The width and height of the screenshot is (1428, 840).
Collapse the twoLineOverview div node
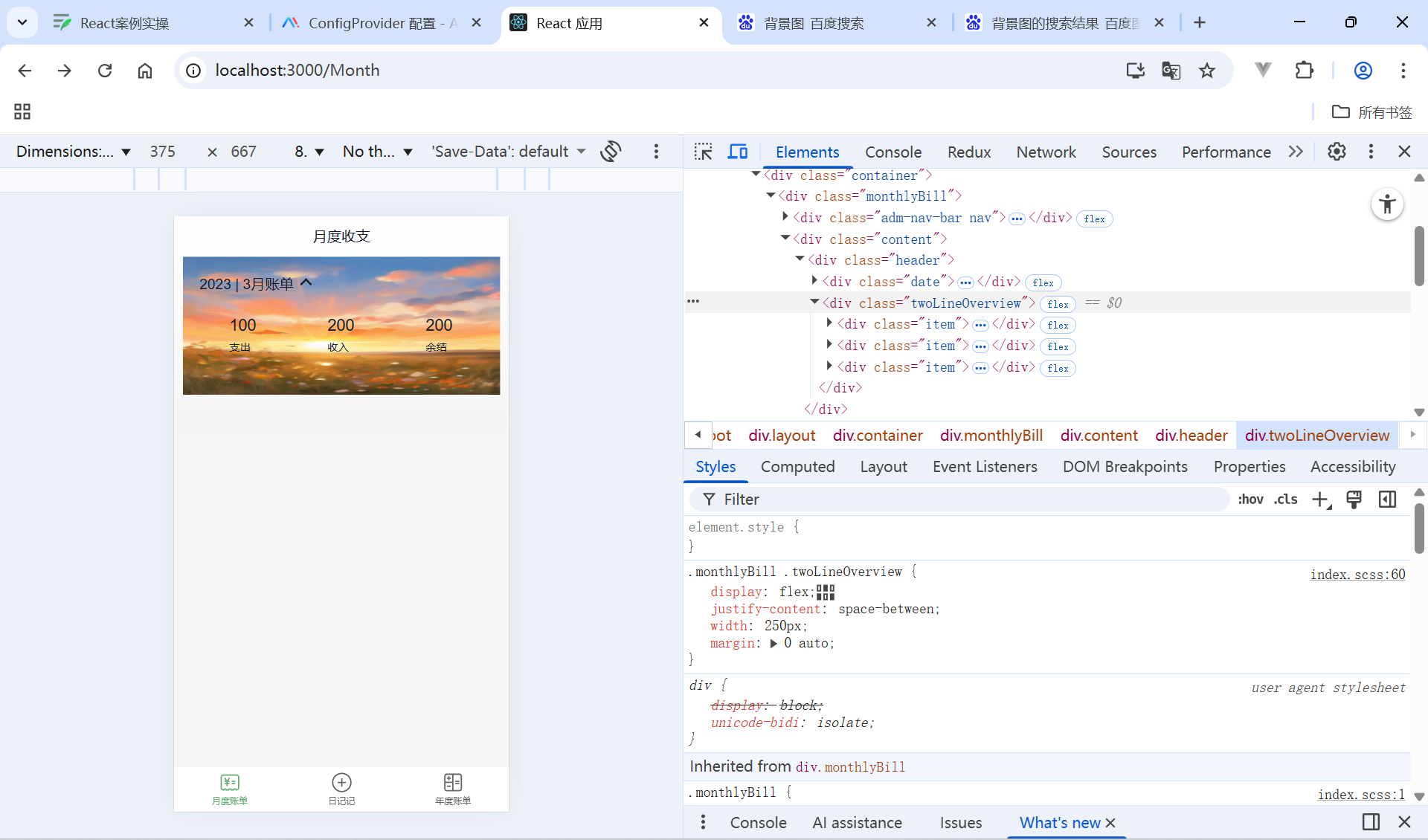[815, 302]
